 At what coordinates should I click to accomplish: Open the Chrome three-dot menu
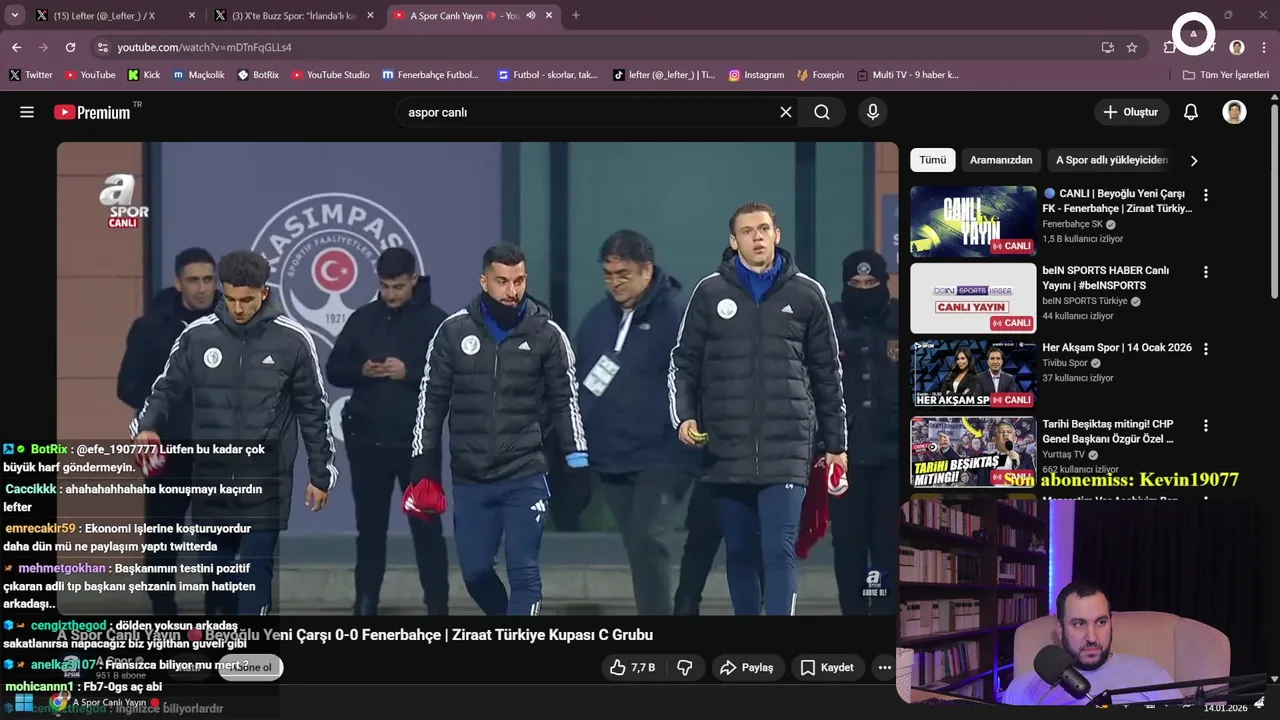coord(1264,47)
